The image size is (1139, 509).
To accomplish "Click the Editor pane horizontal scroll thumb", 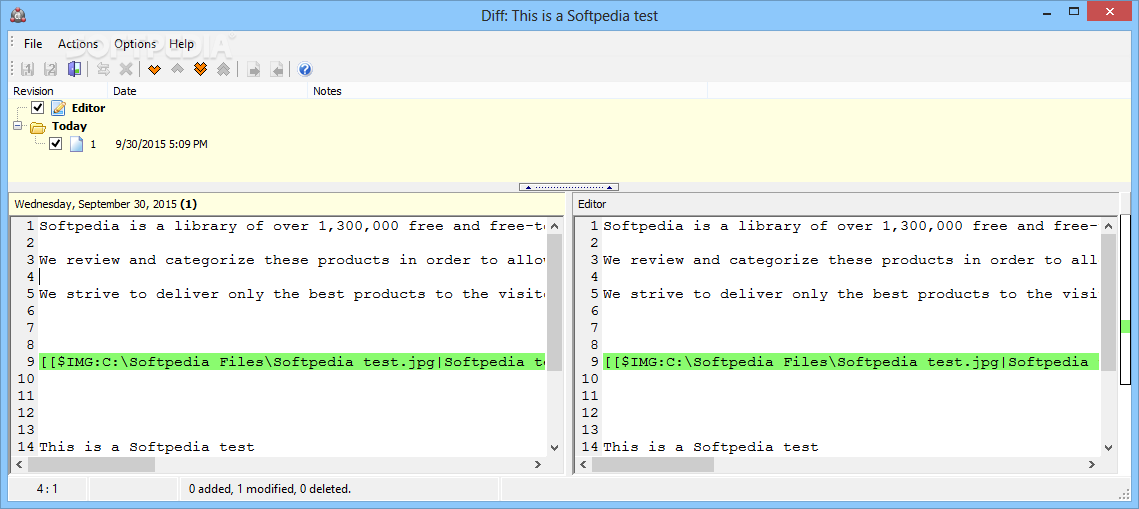I will (x=654, y=464).
